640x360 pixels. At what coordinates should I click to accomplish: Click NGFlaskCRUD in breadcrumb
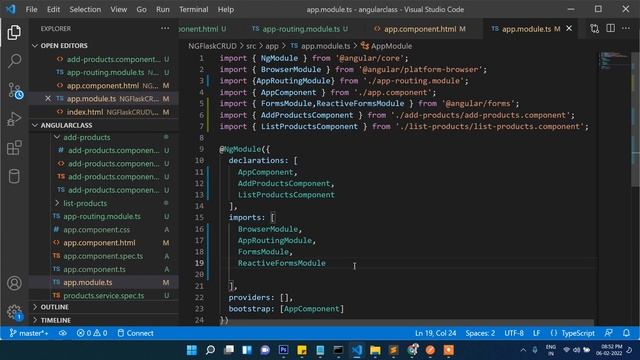212,46
